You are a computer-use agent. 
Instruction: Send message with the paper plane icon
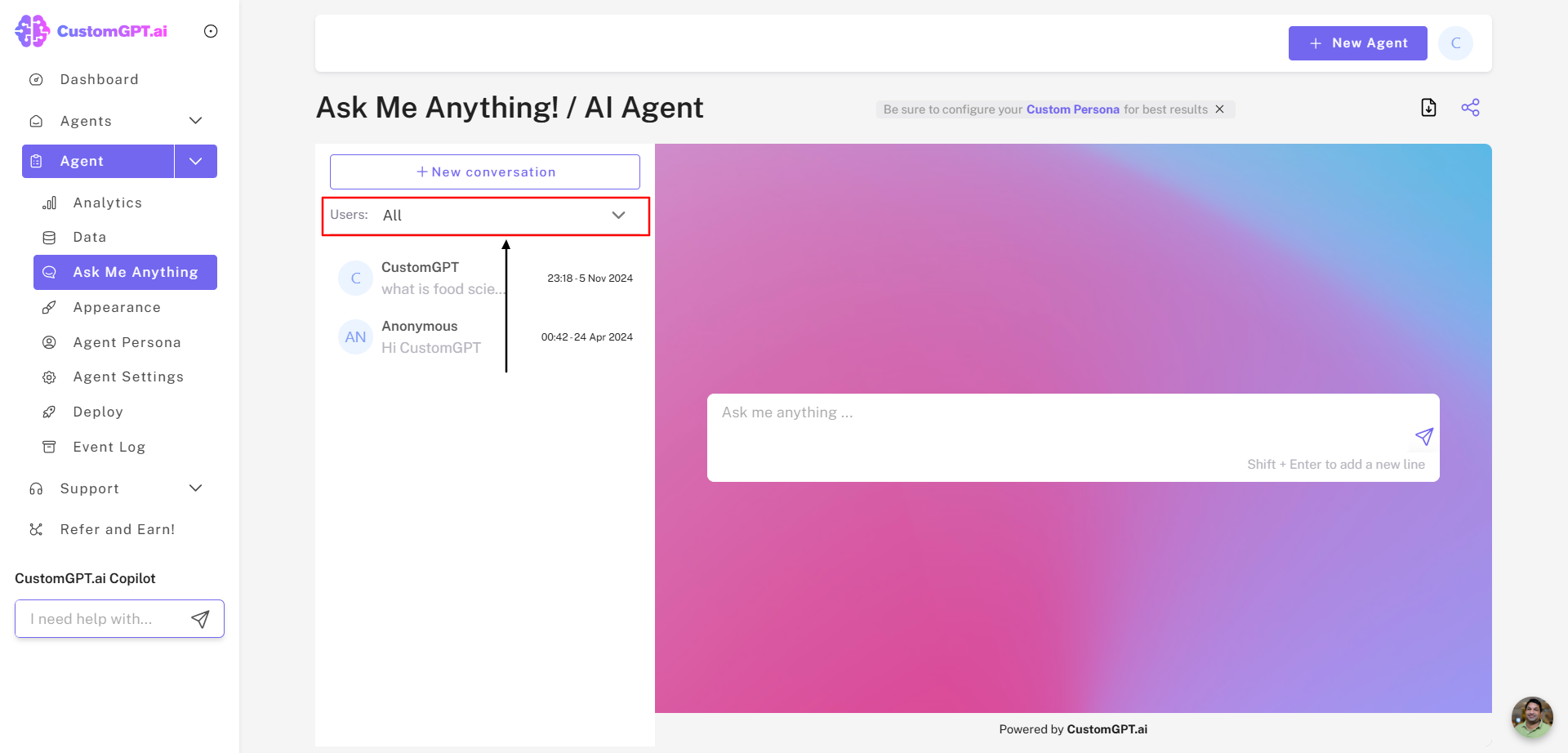[1424, 437]
